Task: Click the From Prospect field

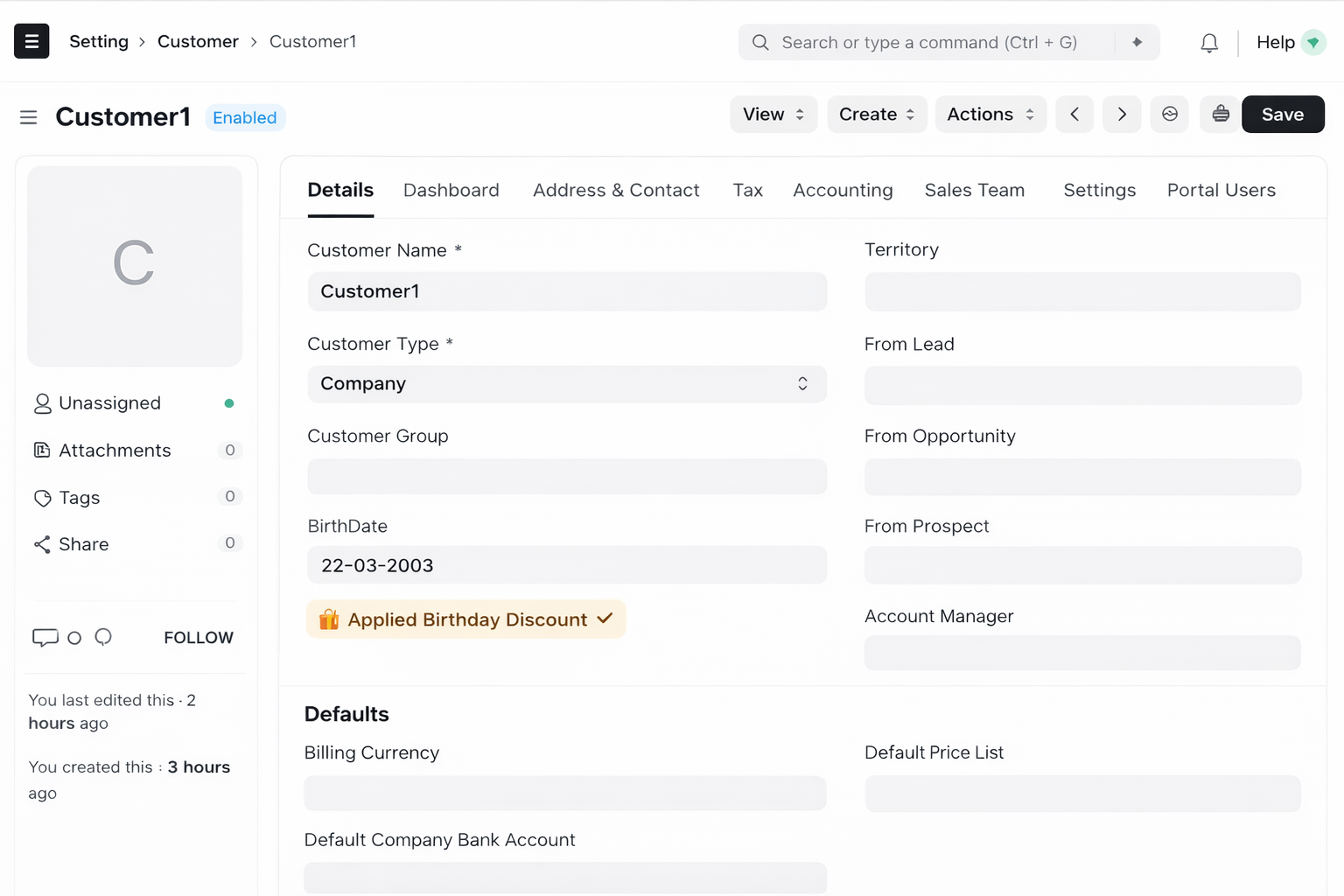Action: [x=1082, y=565]
